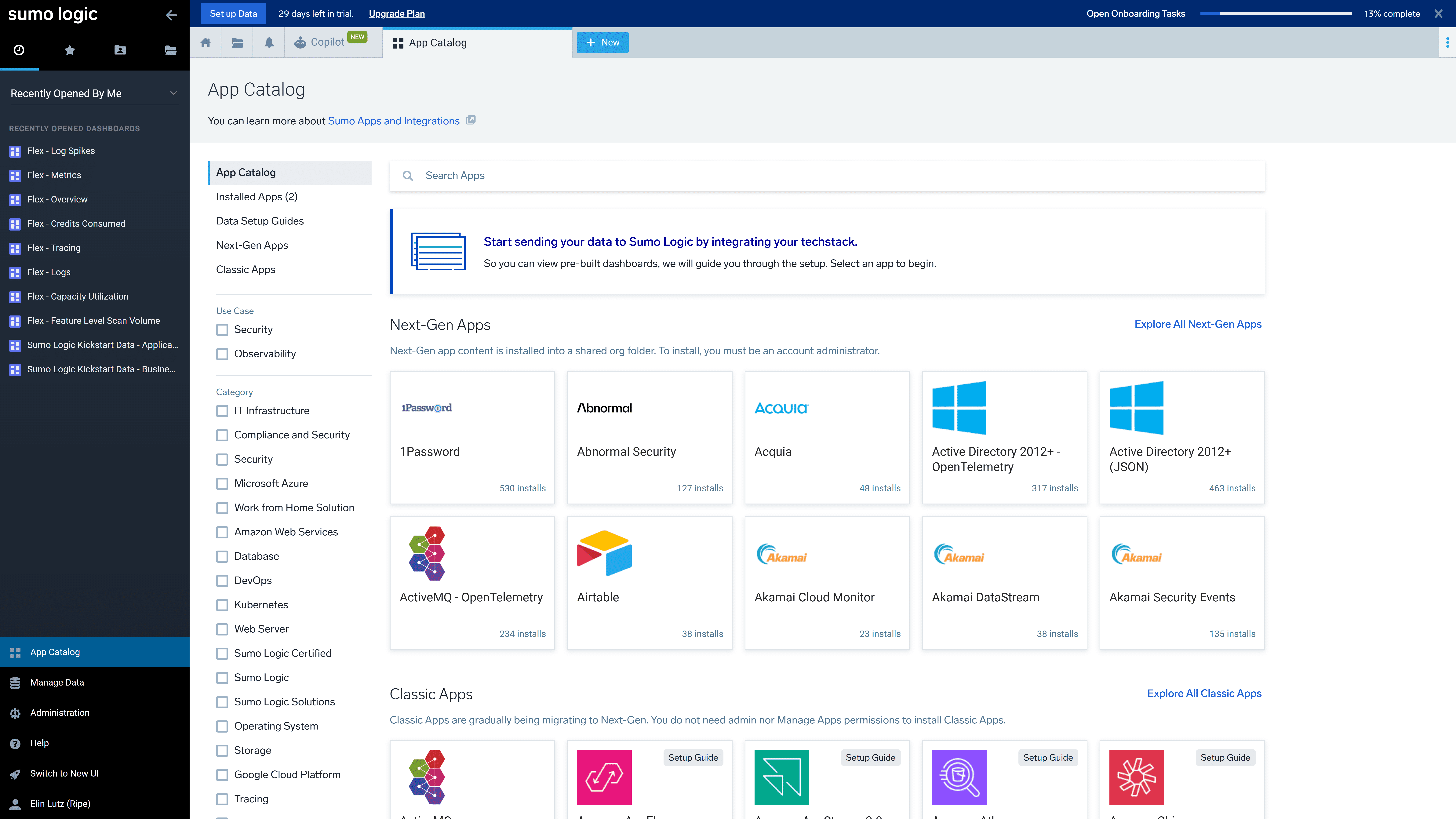Check the Kubernetes filter box

(x=222, y=605)
